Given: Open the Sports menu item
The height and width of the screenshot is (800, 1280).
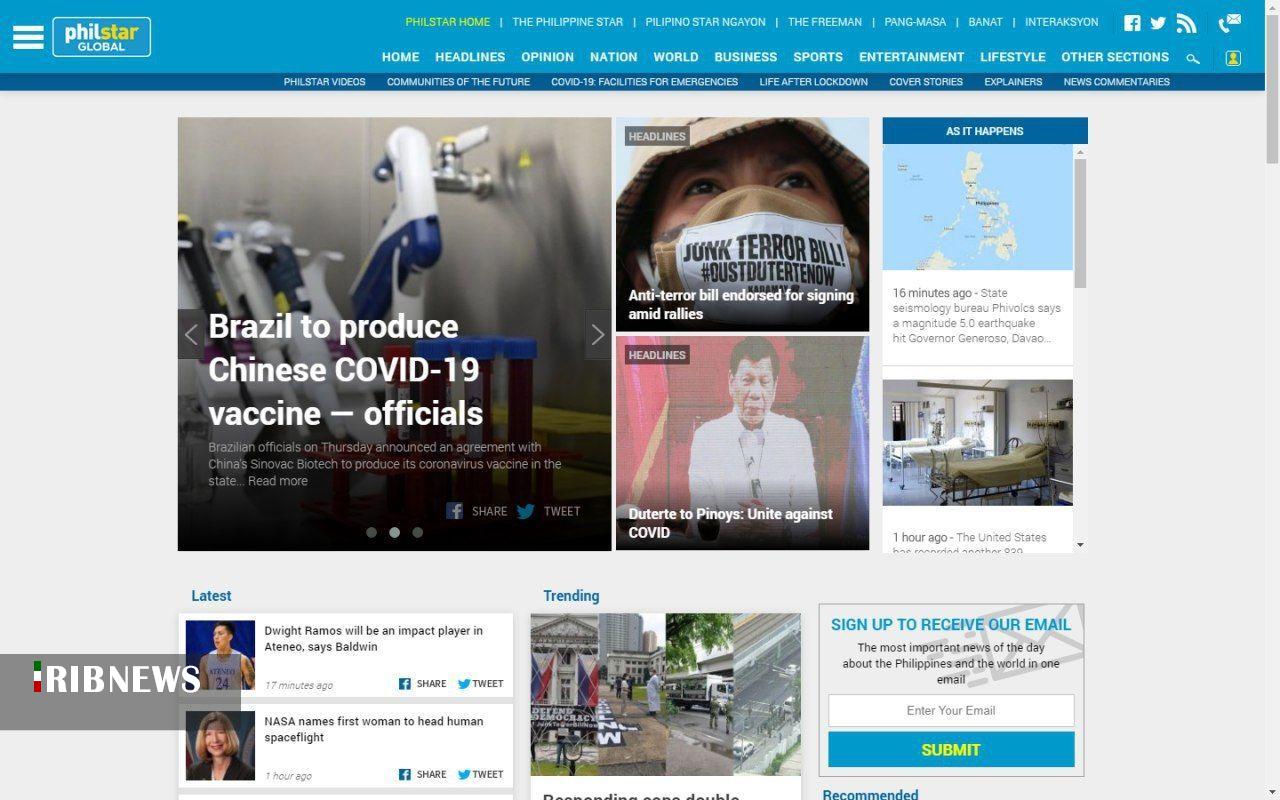Looking at the screenshot, I should tap(817, 57).
